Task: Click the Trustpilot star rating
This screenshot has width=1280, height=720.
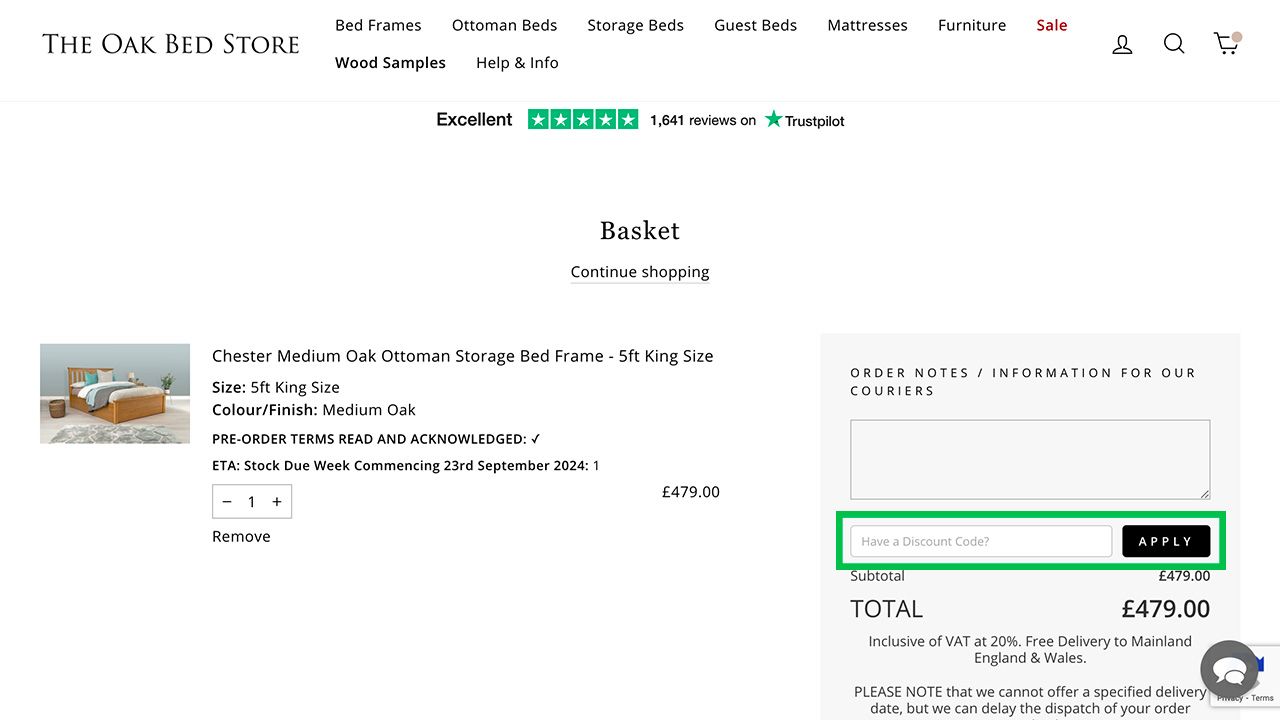Action: 583,120
